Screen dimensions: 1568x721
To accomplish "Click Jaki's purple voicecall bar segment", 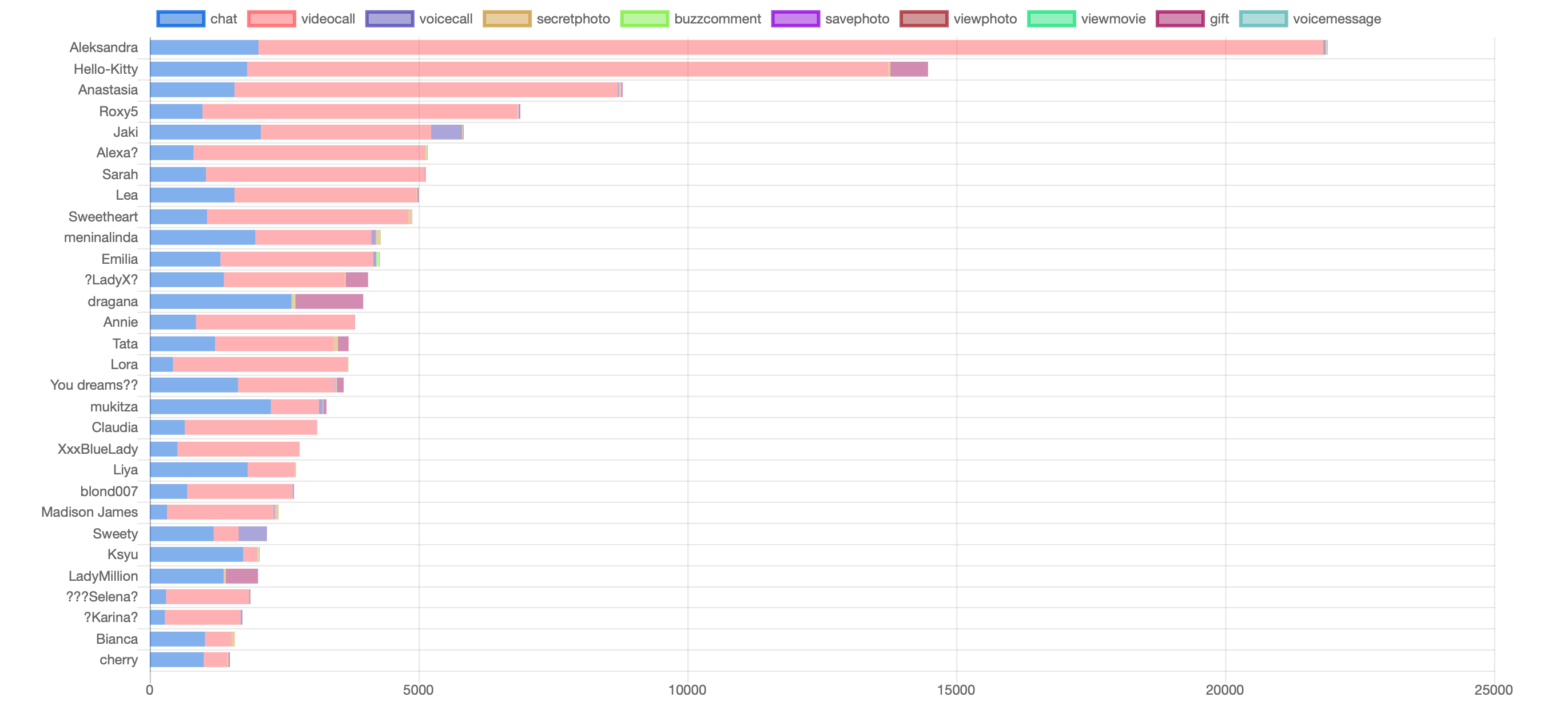I will pyautogui.click(x=447, y=132).
